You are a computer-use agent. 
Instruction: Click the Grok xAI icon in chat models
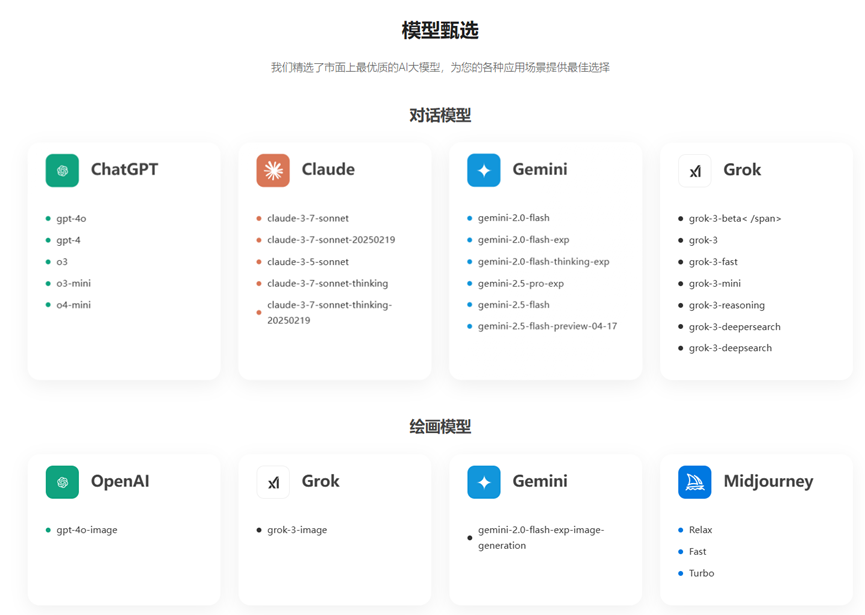(x=695, y=170)
